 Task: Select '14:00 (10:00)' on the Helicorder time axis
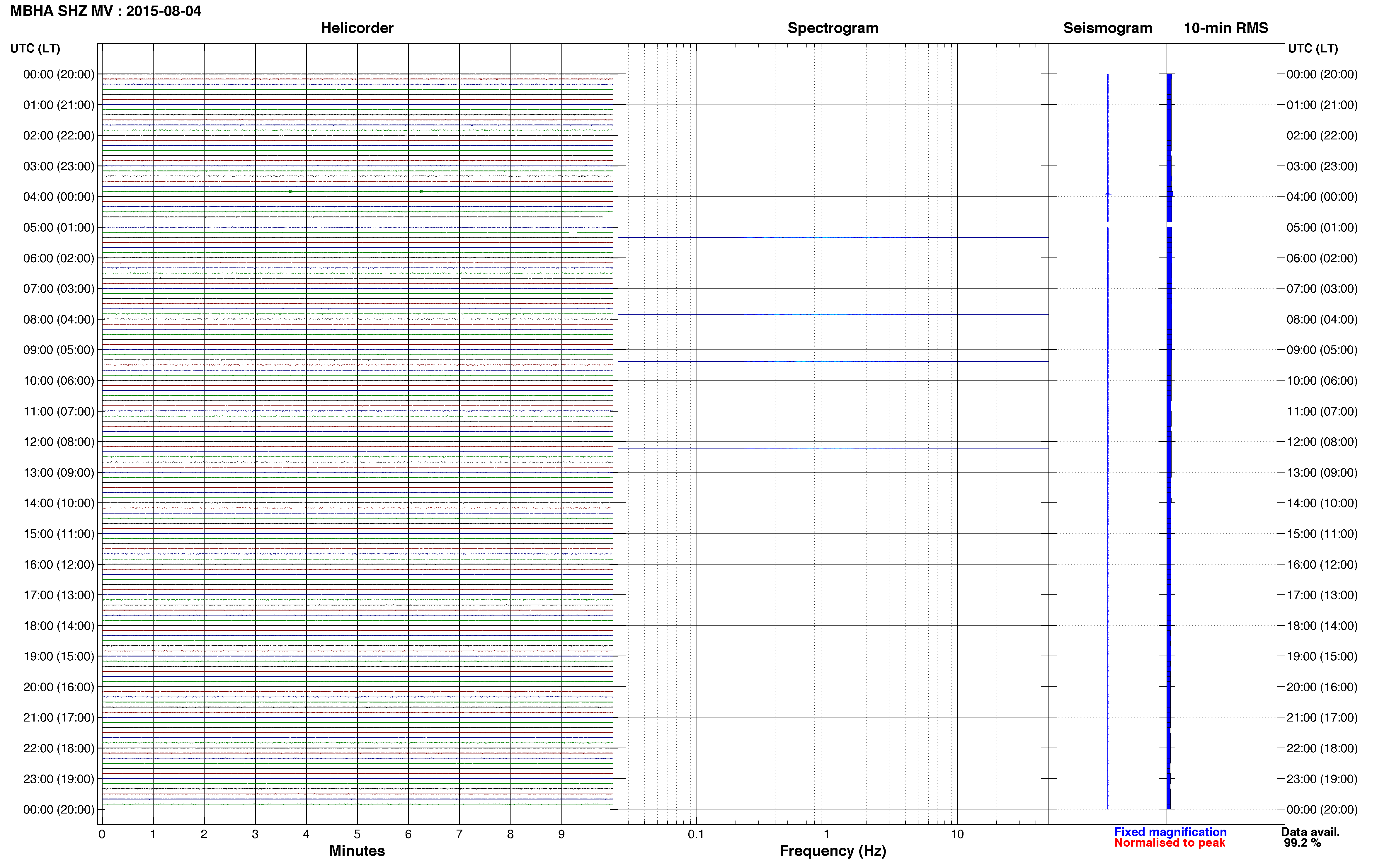pyautogui.click(x=59, y=504)
